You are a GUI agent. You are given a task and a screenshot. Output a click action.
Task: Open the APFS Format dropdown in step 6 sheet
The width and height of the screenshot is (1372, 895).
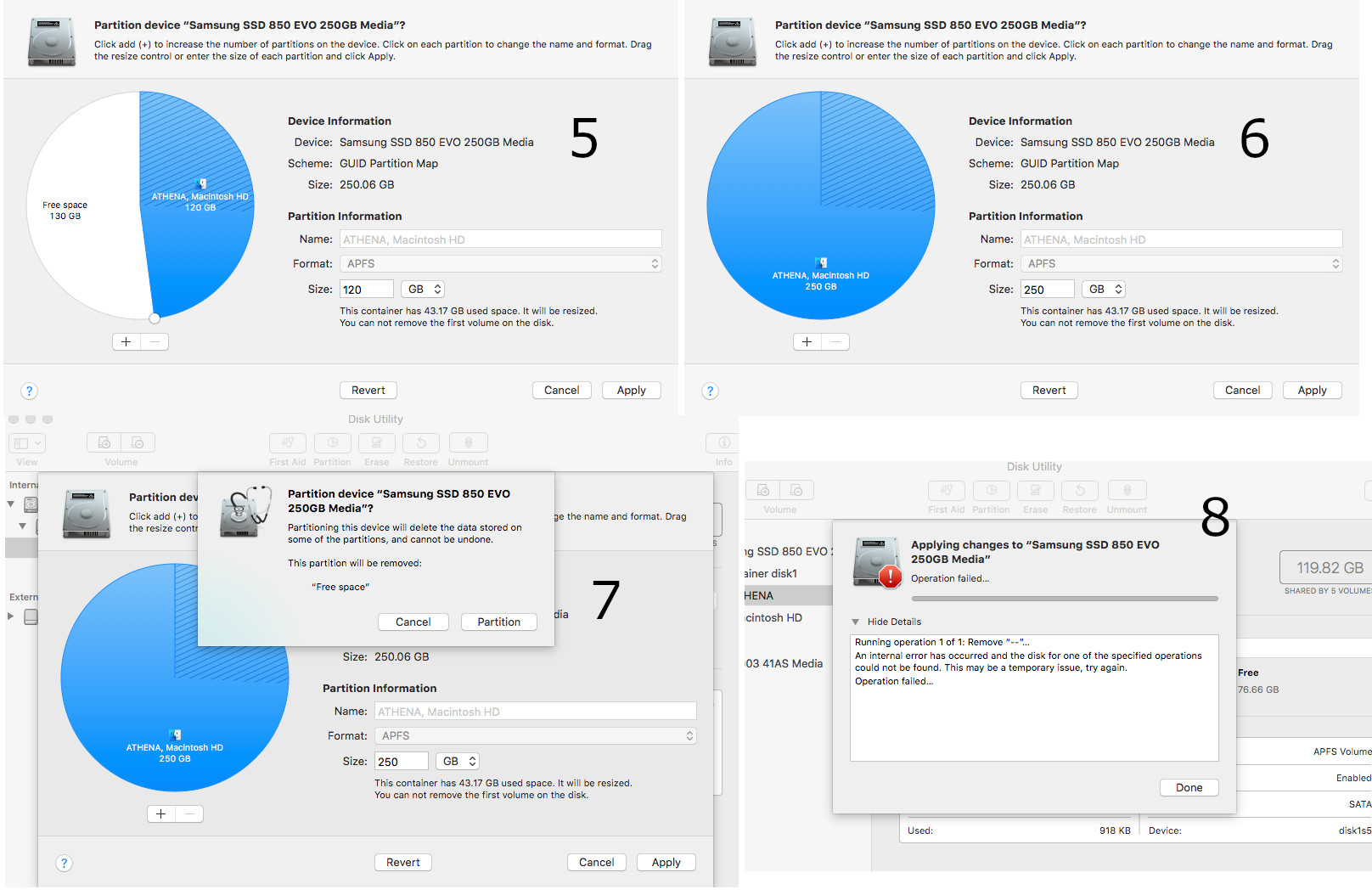[x=1182, y=264]
